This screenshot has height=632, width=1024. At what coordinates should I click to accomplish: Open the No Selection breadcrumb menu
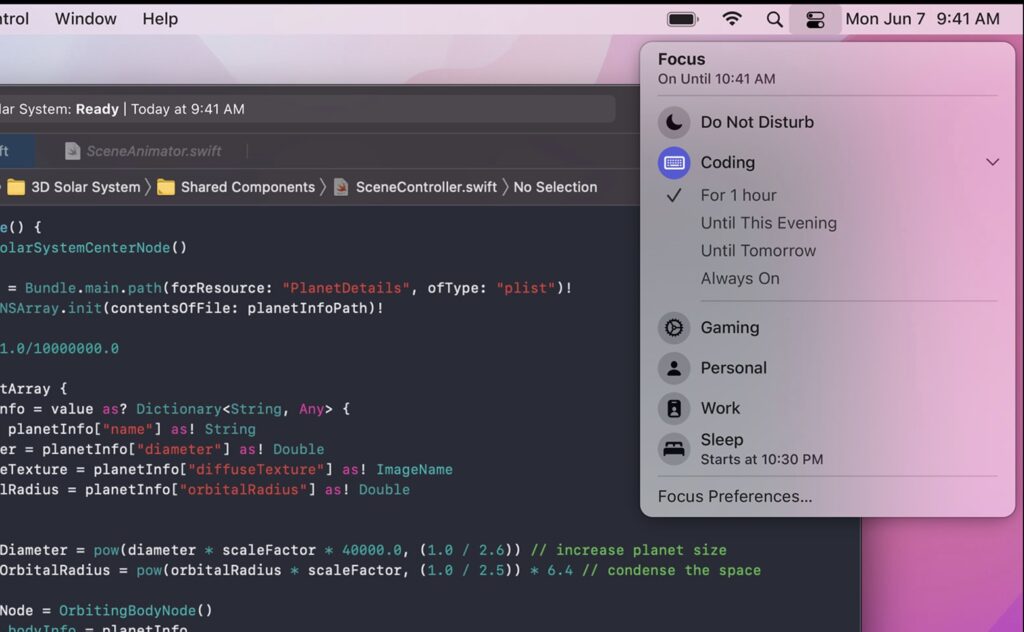pyautogui.click(x=555, y=187)
